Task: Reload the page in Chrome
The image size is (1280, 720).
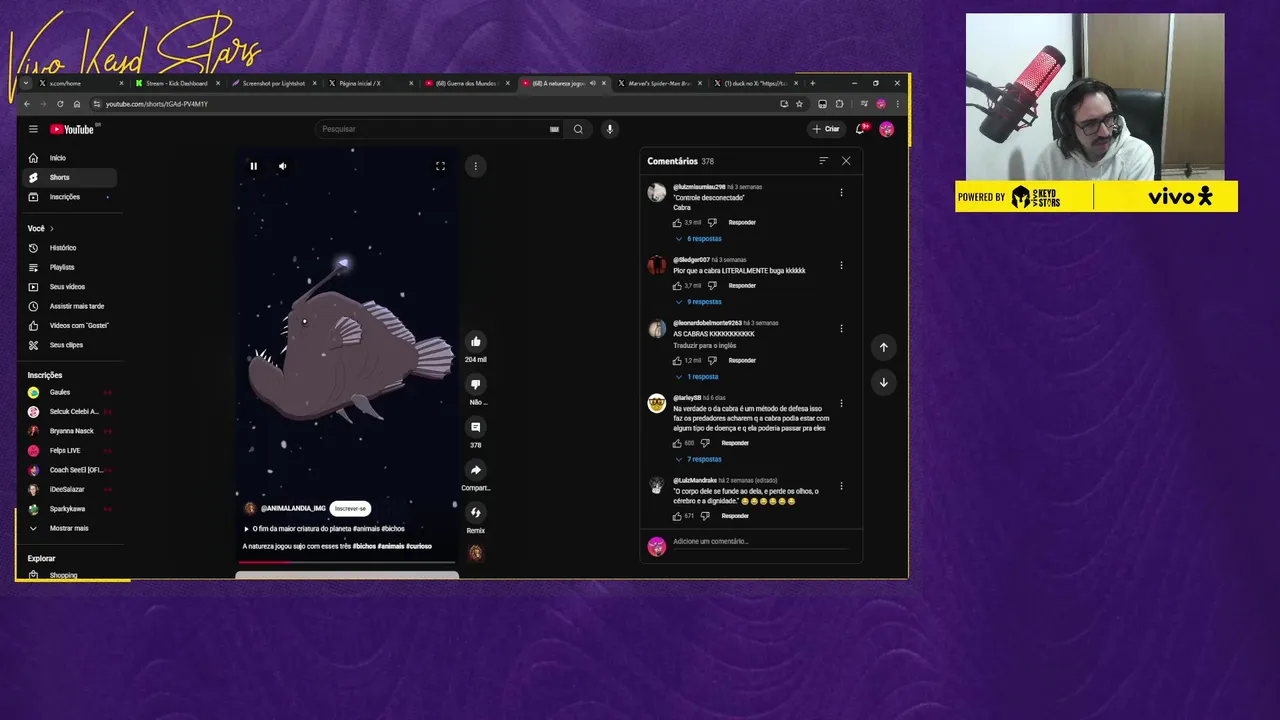Action: [x=60, y=104]
